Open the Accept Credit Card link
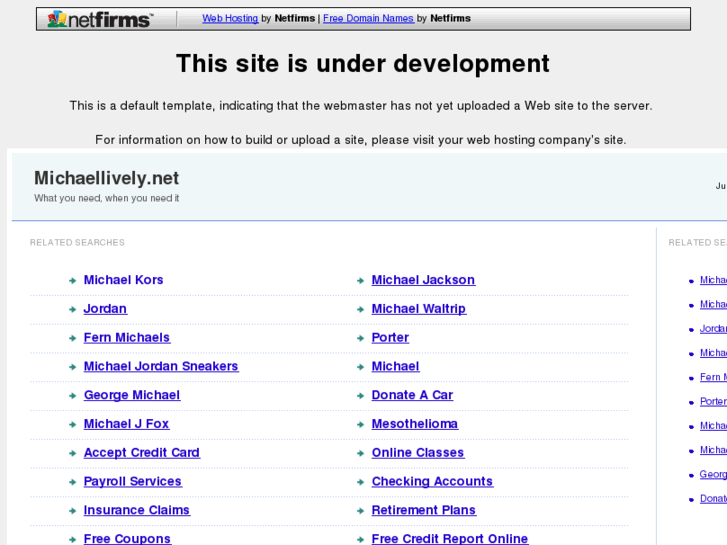This screenshot has height=545, width=727. tap(141, 452)
